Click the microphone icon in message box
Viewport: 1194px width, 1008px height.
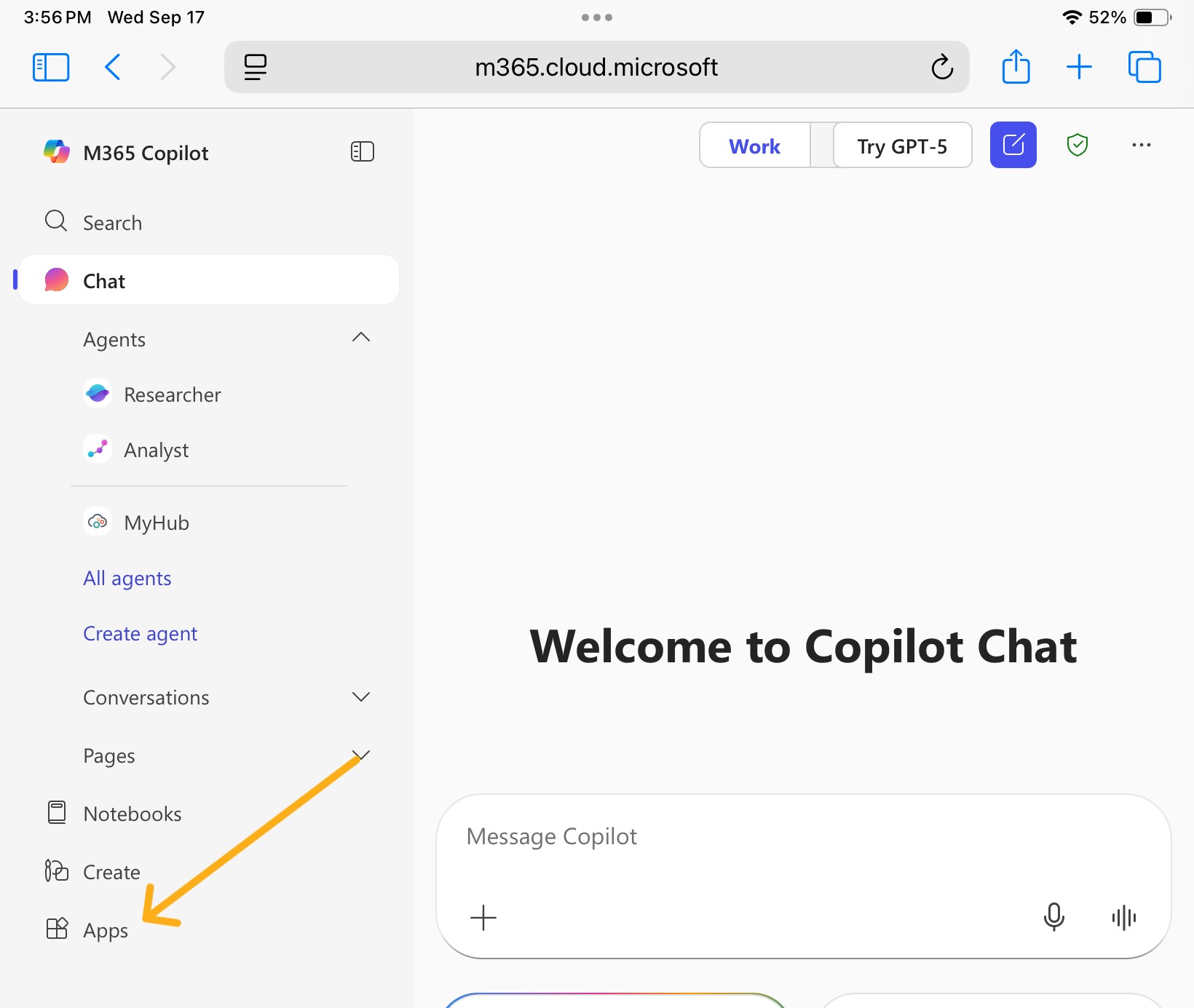[1054, 918]
